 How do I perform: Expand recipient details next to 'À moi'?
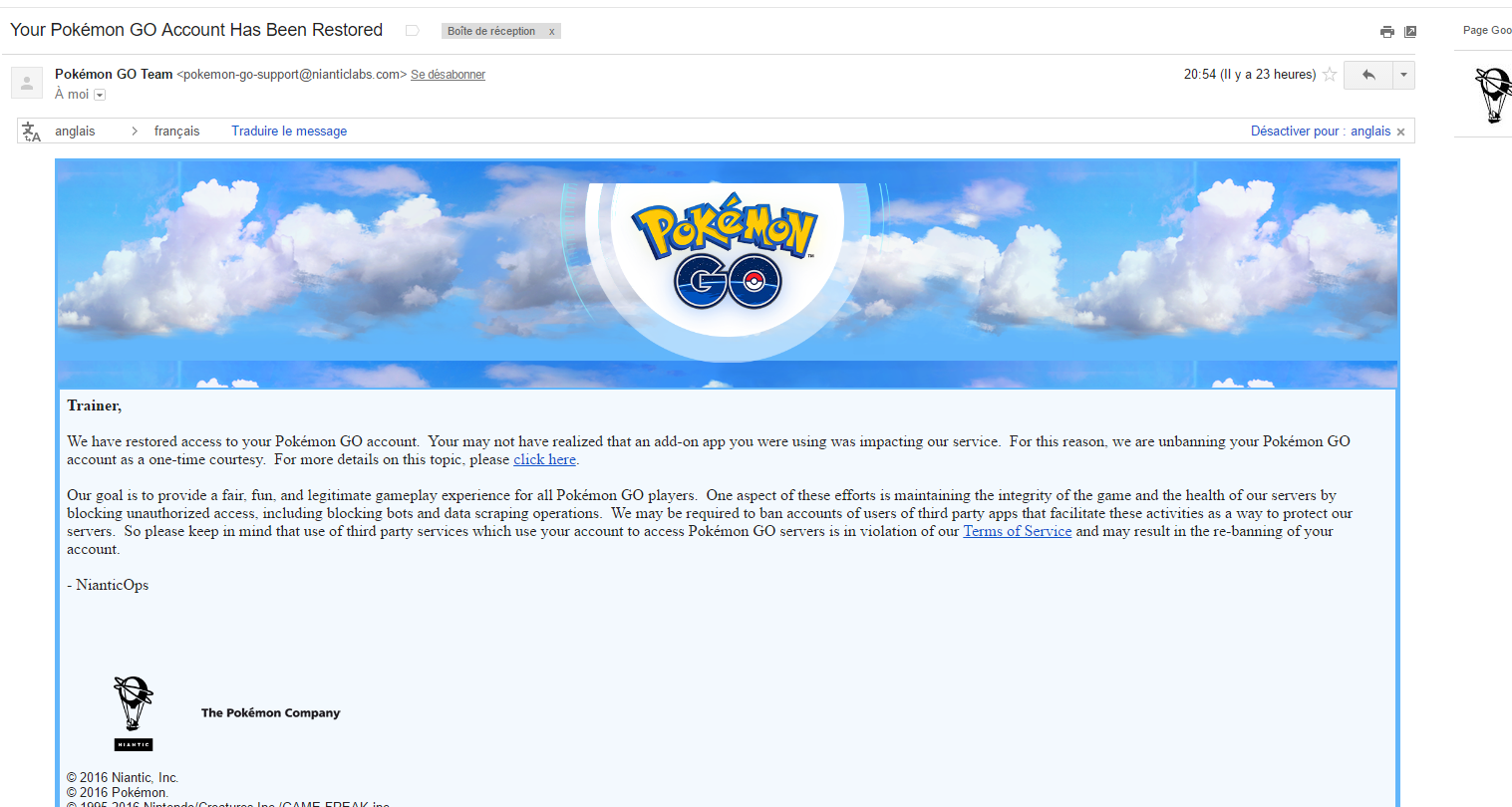tap(100, 95)
